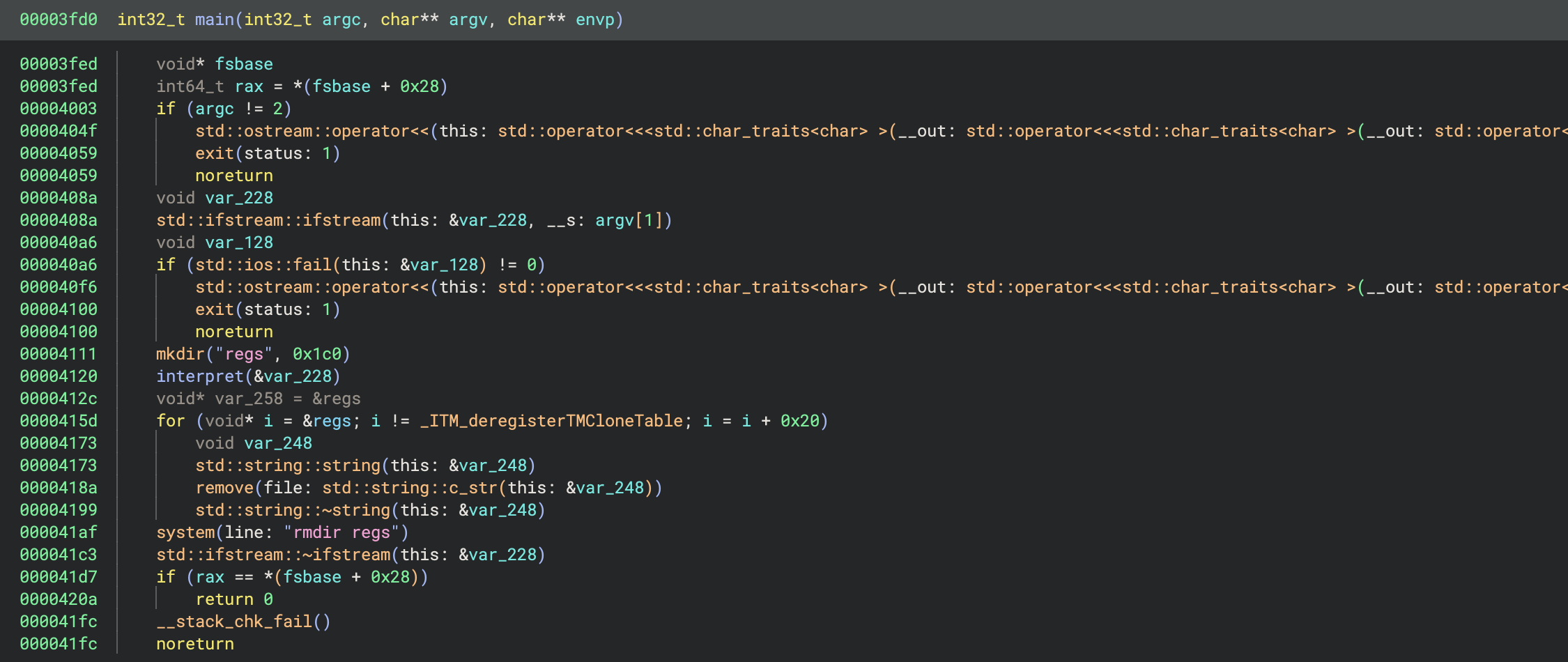Viewport: 1568px width, 662px height.
Task: Open std::ios::fail function reference
Action: pos(263,265)
